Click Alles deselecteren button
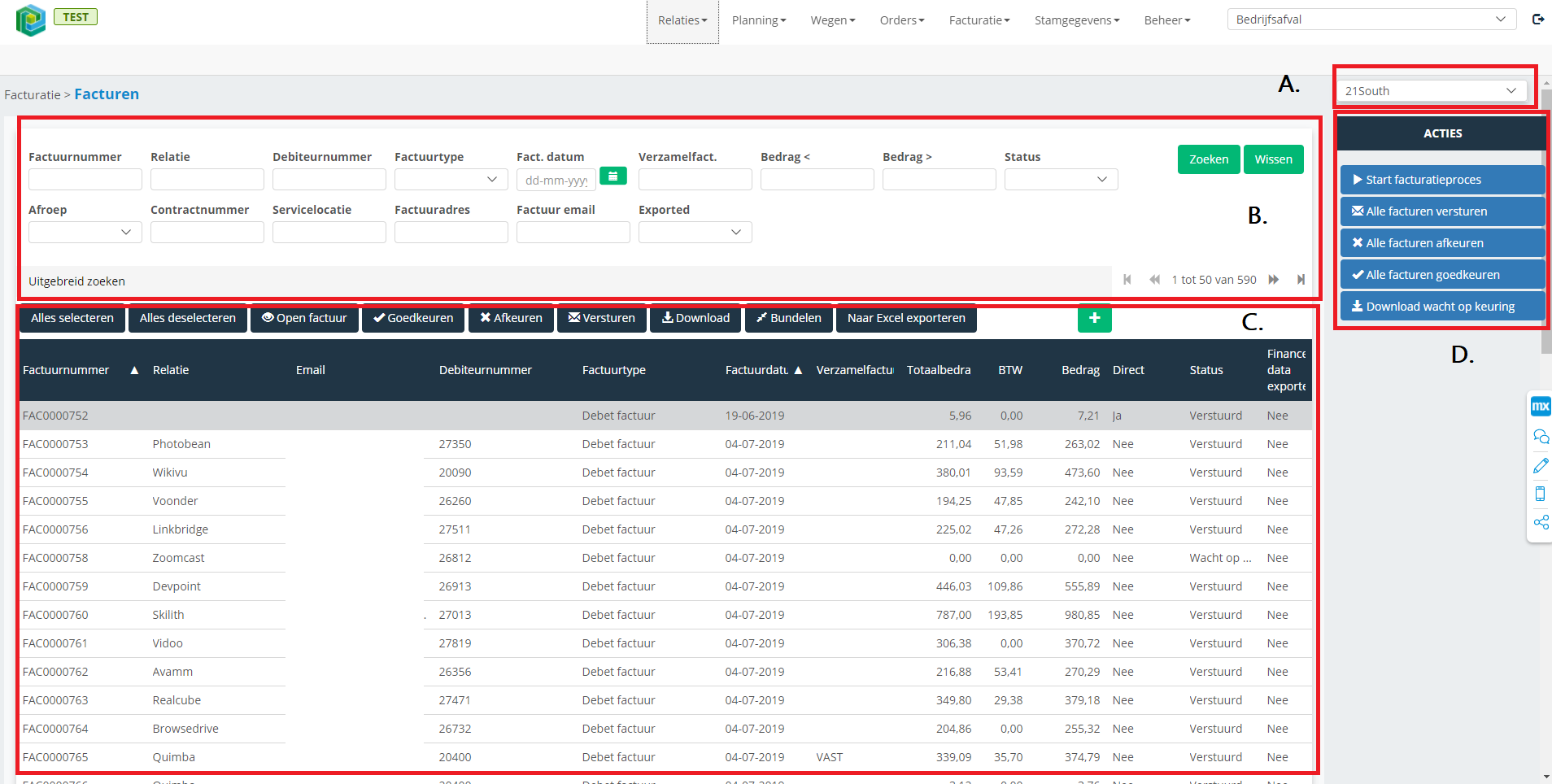 coord(187,318)
